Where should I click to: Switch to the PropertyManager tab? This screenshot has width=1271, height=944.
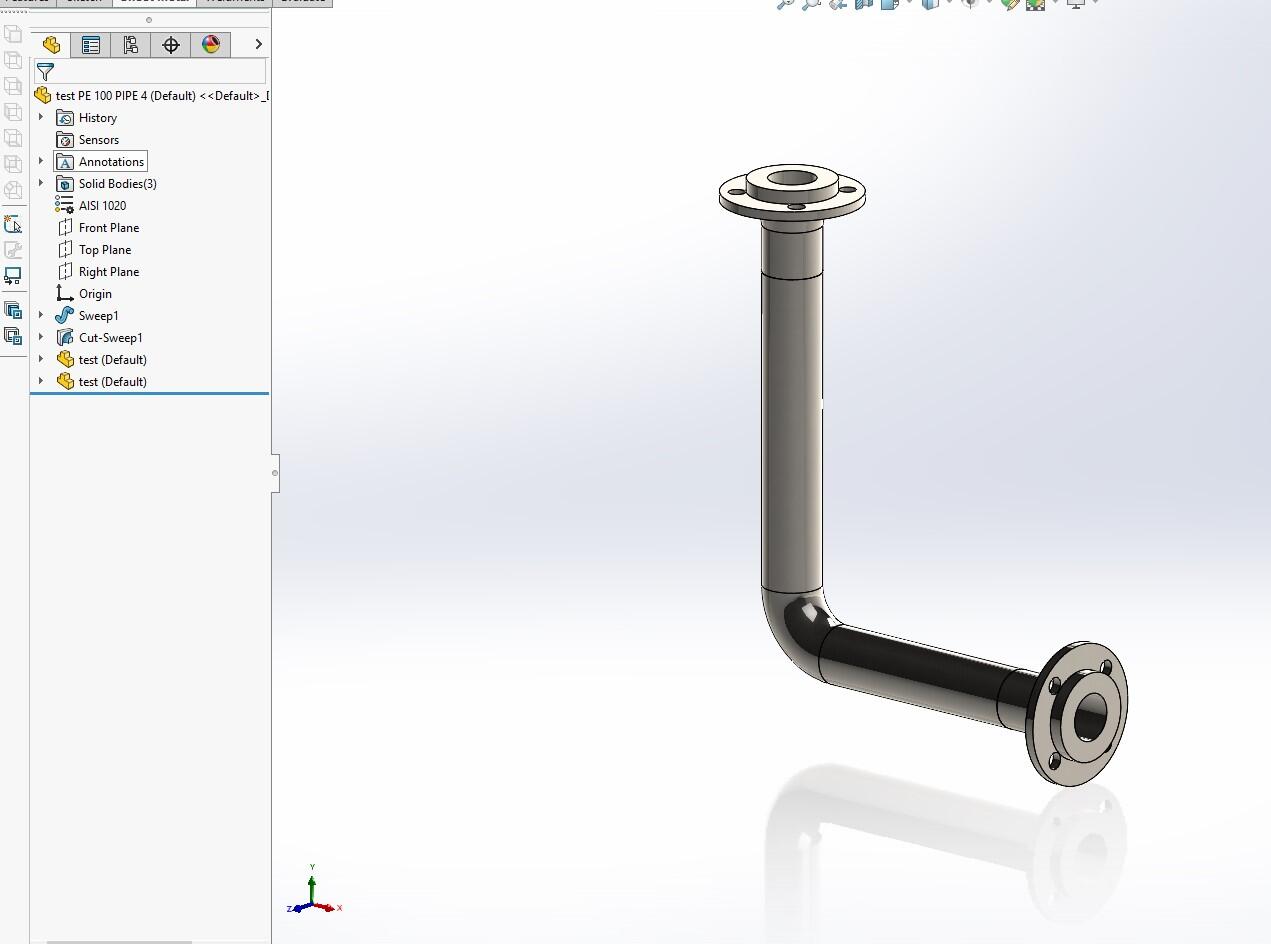91,45
